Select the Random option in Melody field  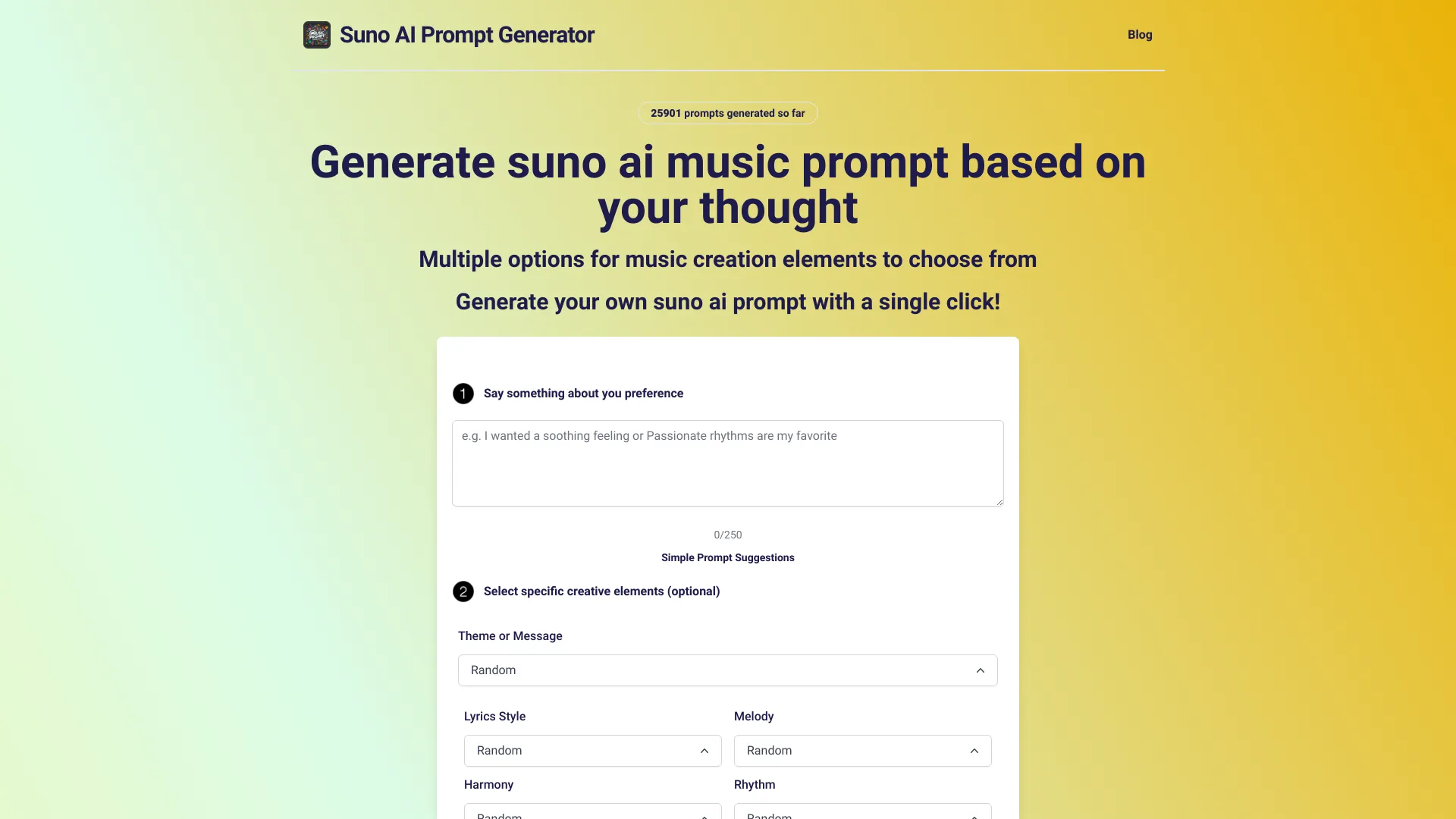click(x=861, y=750)
